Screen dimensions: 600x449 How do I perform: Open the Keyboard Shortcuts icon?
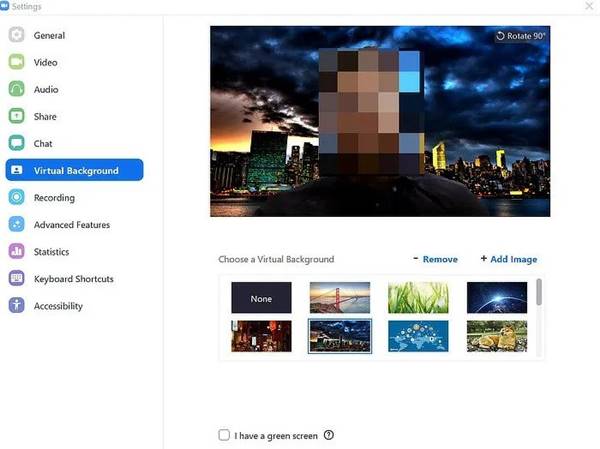[16, 278]
